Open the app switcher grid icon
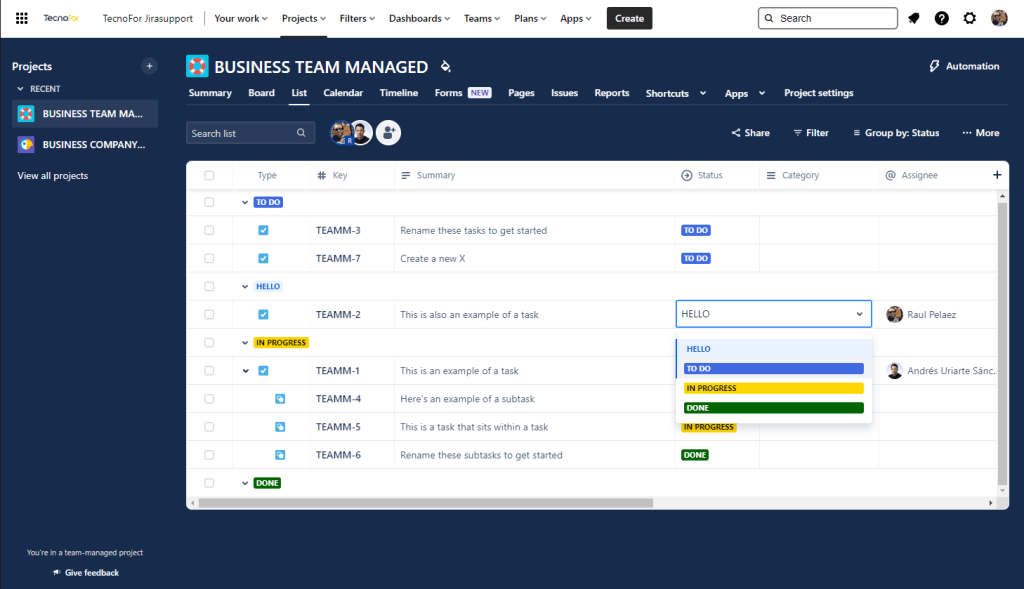1024x589 pixels. coord(21,18)
